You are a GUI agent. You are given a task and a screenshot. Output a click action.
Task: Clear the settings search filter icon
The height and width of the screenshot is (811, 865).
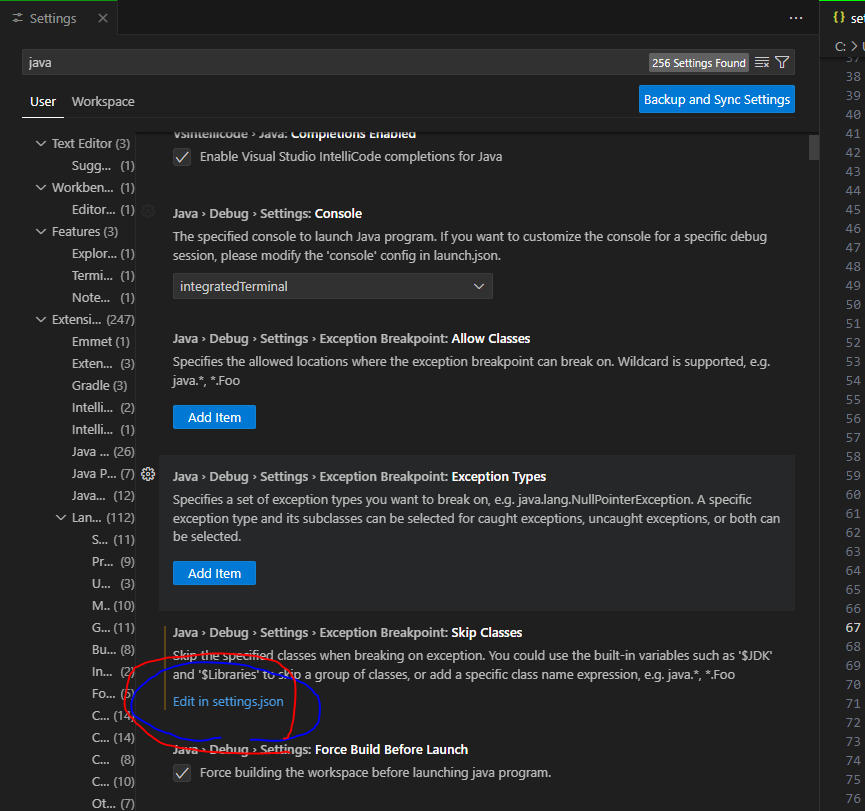[x=764, y=62]
